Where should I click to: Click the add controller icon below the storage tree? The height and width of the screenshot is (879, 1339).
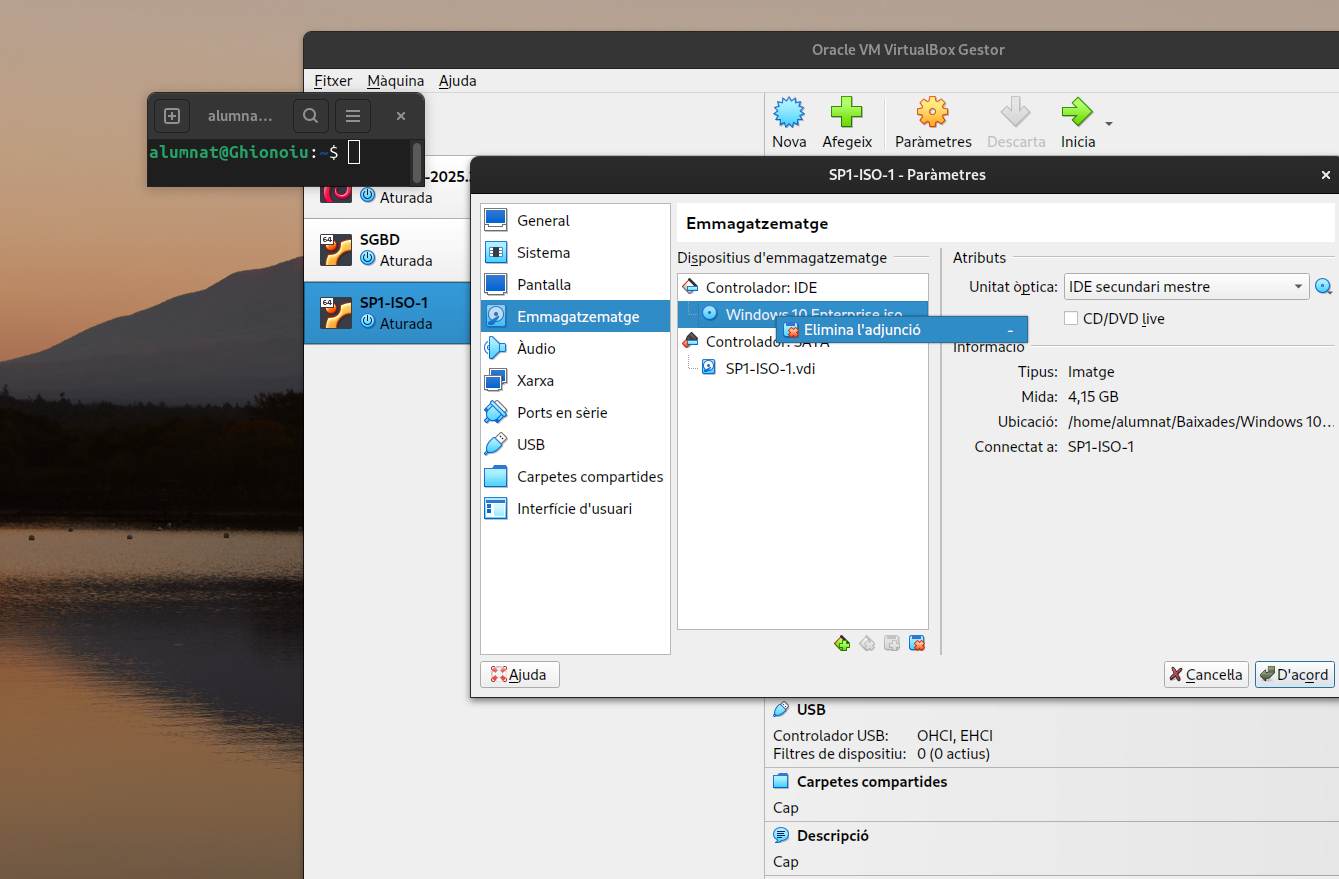[x=842, y=643]
